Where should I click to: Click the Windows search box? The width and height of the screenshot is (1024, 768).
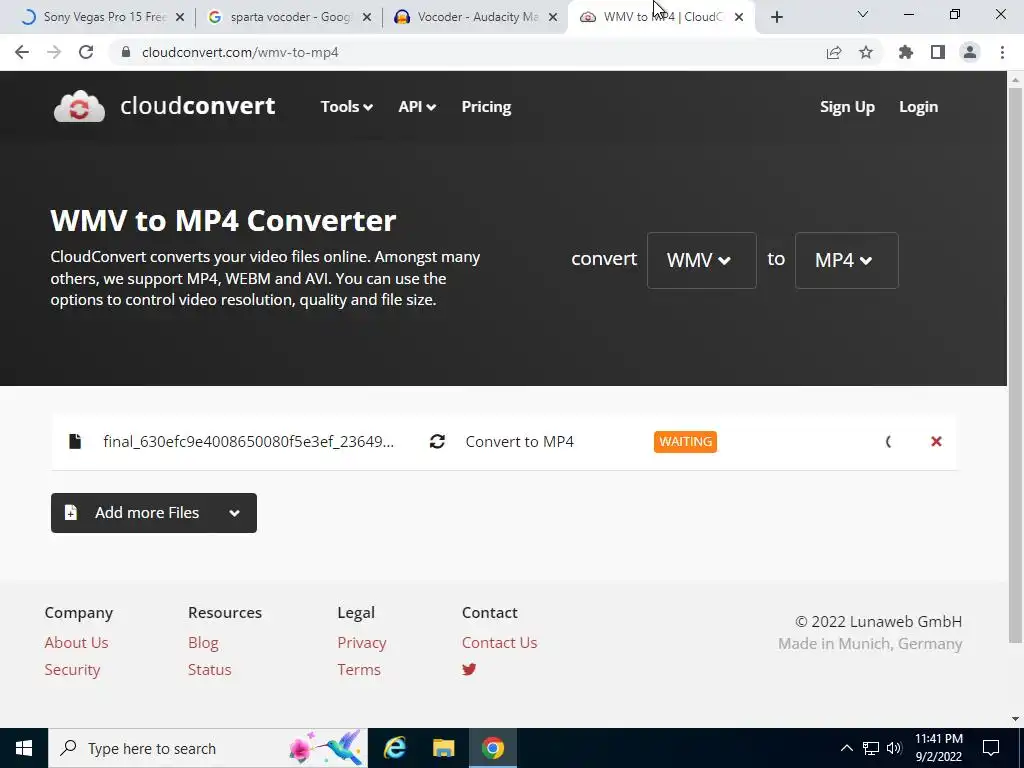[x=208, y=748]
